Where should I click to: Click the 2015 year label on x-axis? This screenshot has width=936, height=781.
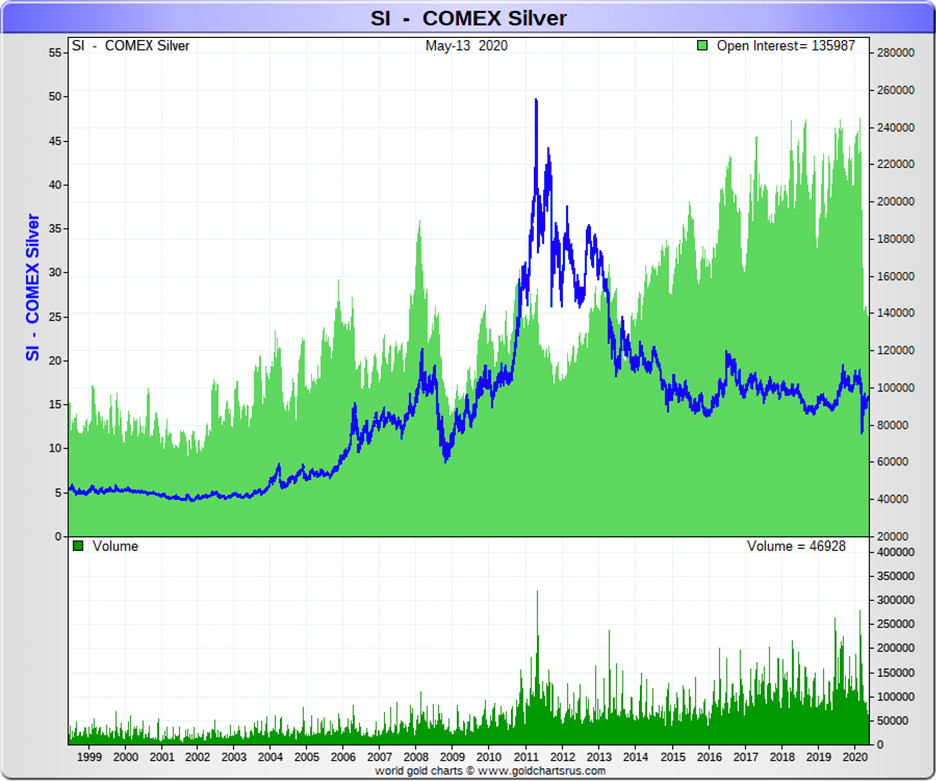coord(673,757)
